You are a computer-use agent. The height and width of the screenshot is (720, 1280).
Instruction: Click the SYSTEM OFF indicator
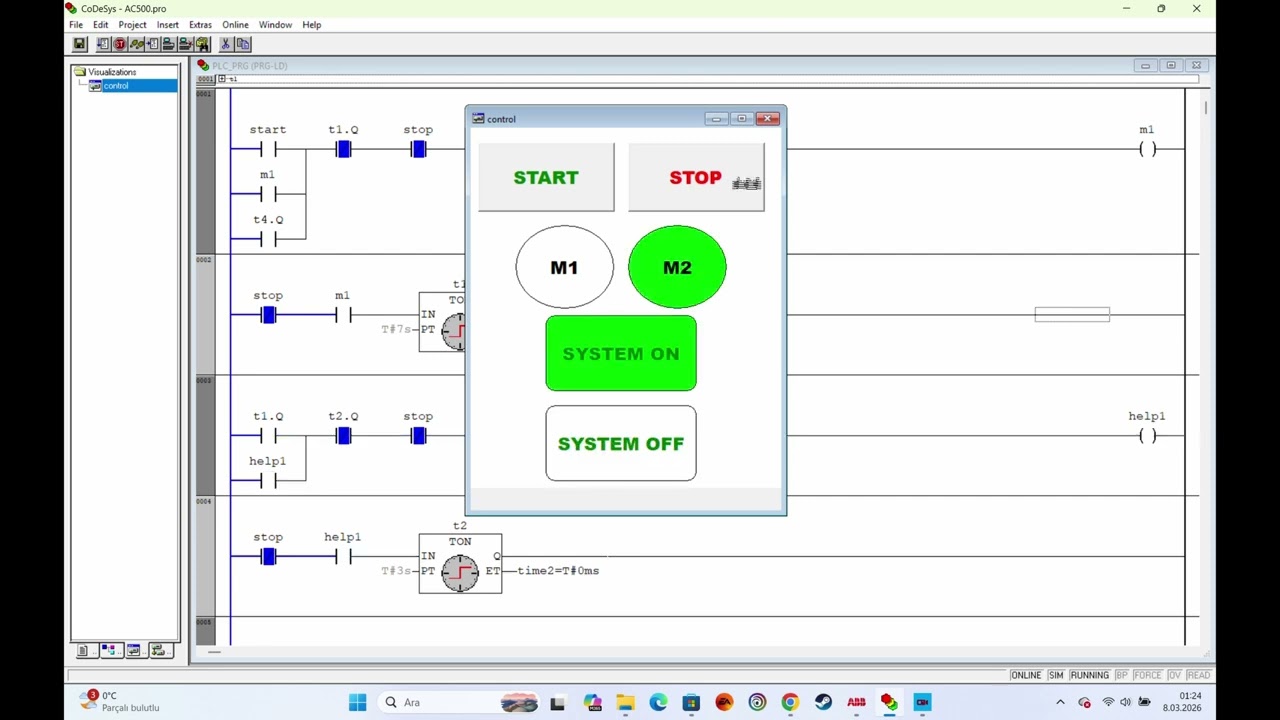coord(621,443)
